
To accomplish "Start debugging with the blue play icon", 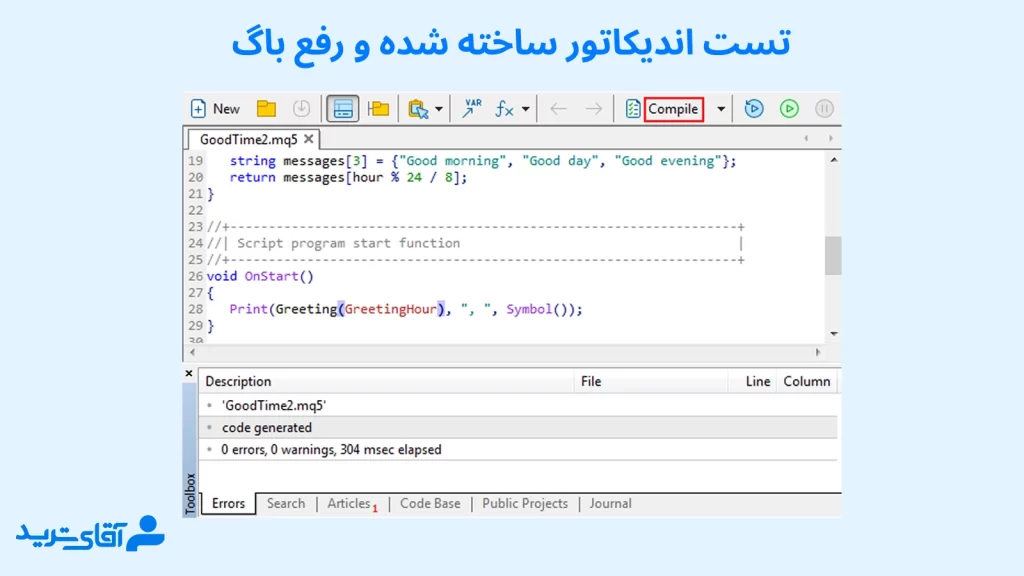I will tap(753, 108).
